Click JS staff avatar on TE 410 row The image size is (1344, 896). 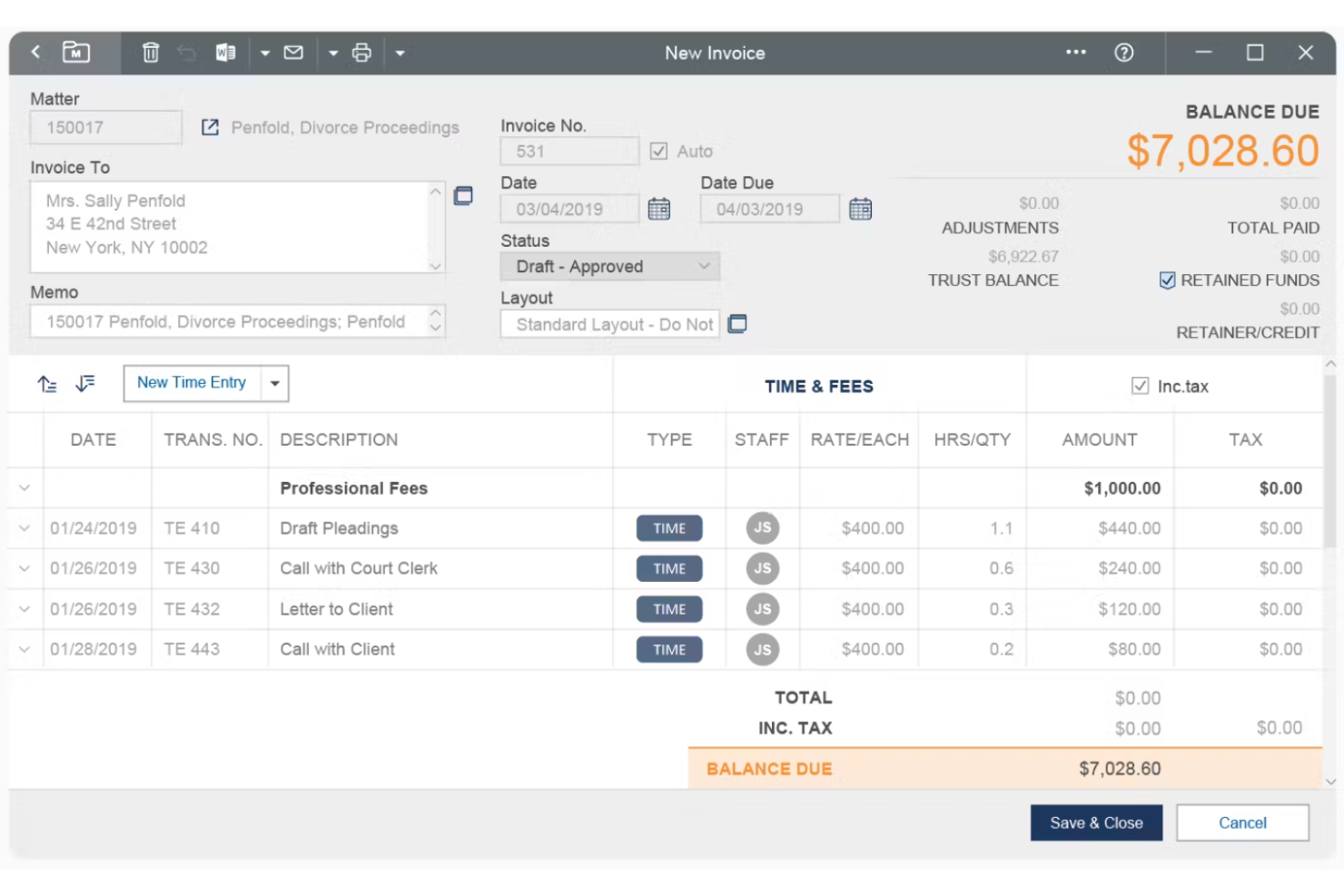pos(763,527)
